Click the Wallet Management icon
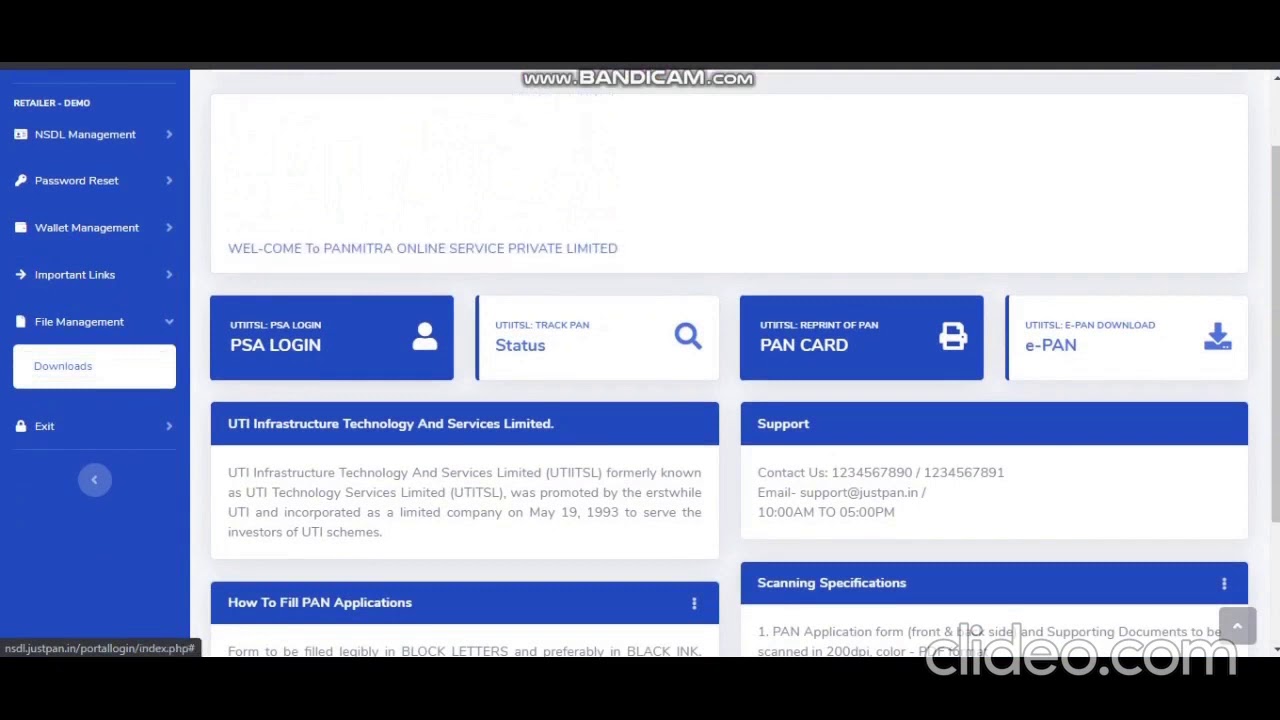 pos(20,228)
